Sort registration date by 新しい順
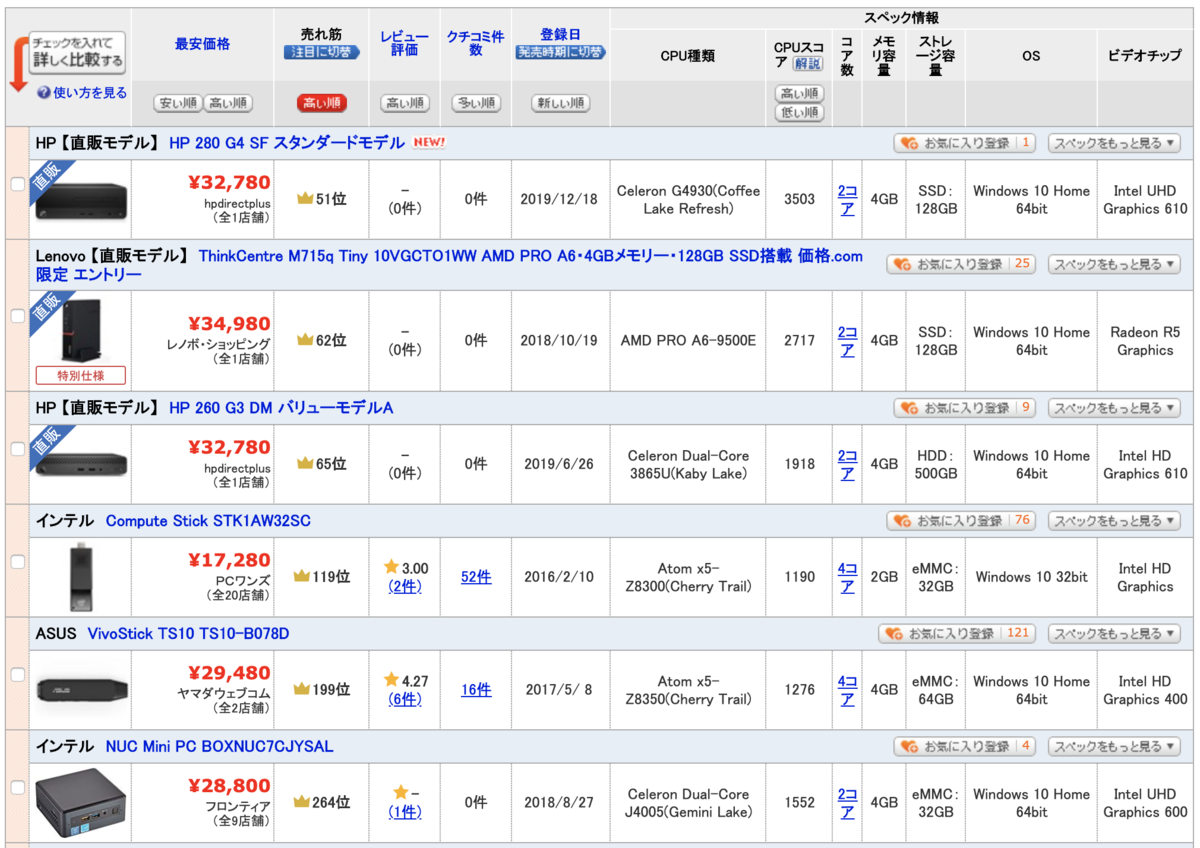1200x848 pixels. coord(560,103)
